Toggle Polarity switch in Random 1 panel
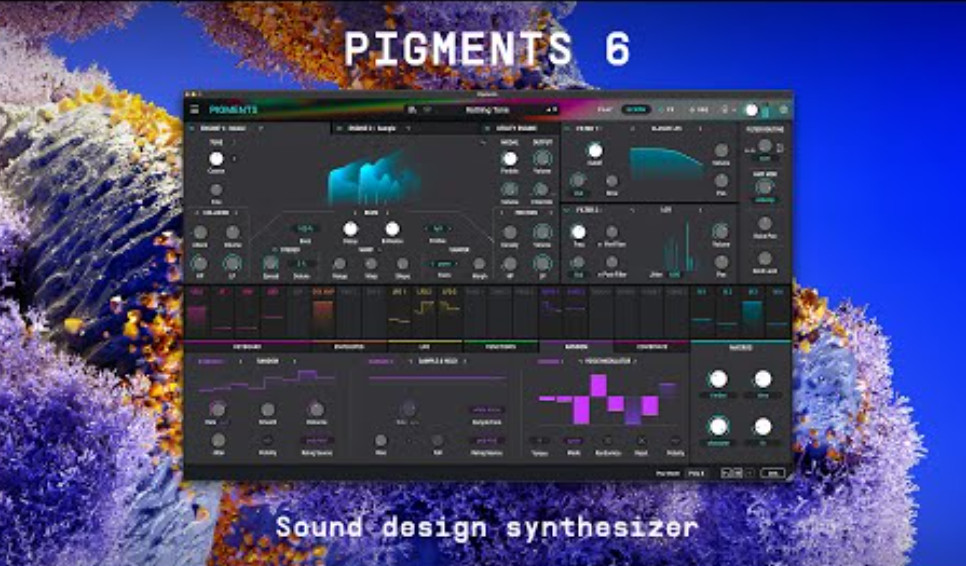The width and height of the screenshot is (966, 566). 267,440
